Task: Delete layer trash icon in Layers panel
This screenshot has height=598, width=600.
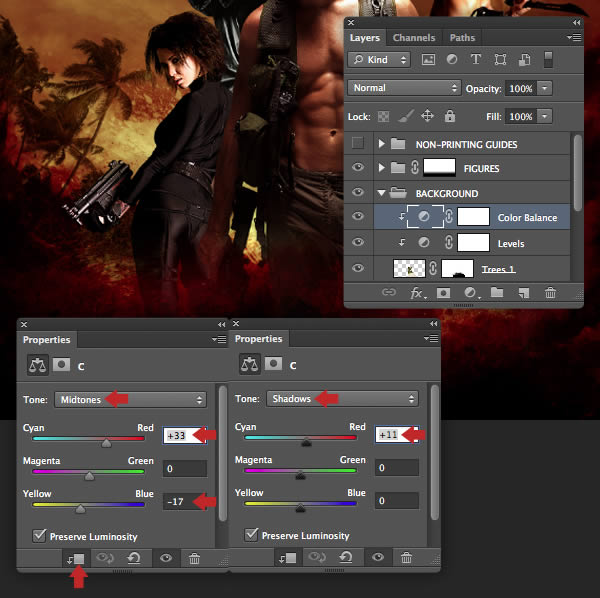Action: pos(550,293)
